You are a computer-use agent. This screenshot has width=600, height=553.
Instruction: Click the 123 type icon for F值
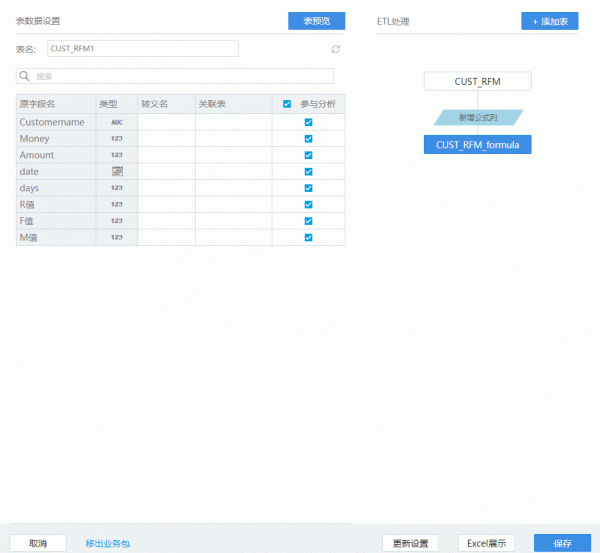click(117, 221)
